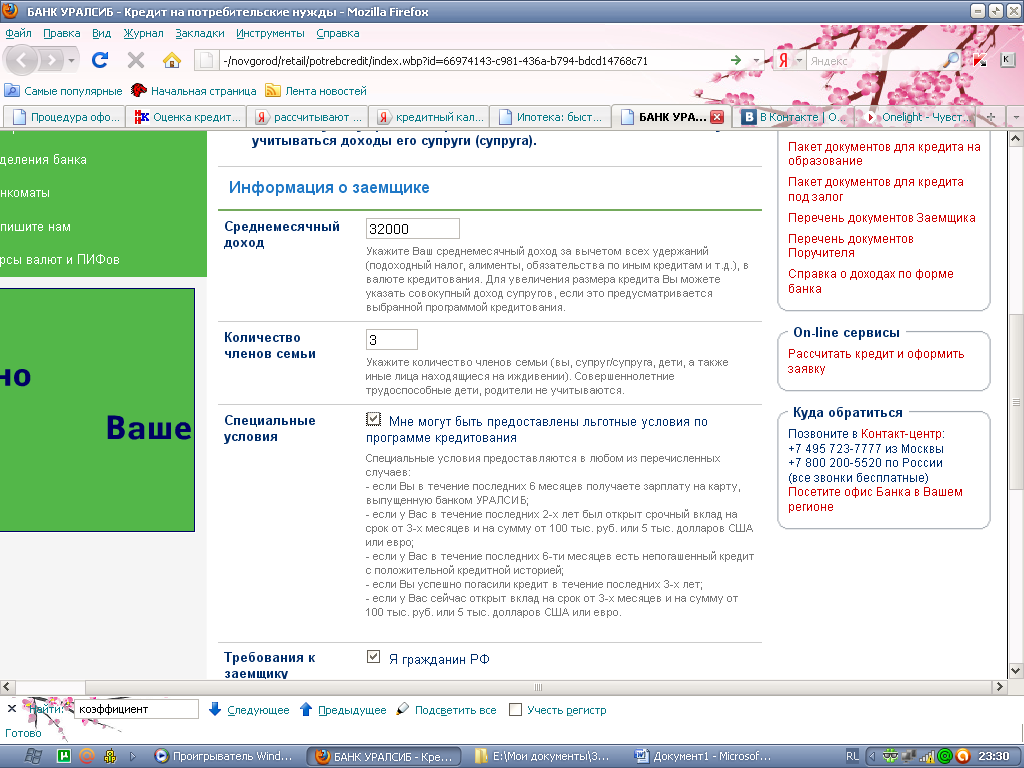Viewport: 1024px width, 768px height.
Task: Open the Инструменты menu
Action: [x=270, y=33]
